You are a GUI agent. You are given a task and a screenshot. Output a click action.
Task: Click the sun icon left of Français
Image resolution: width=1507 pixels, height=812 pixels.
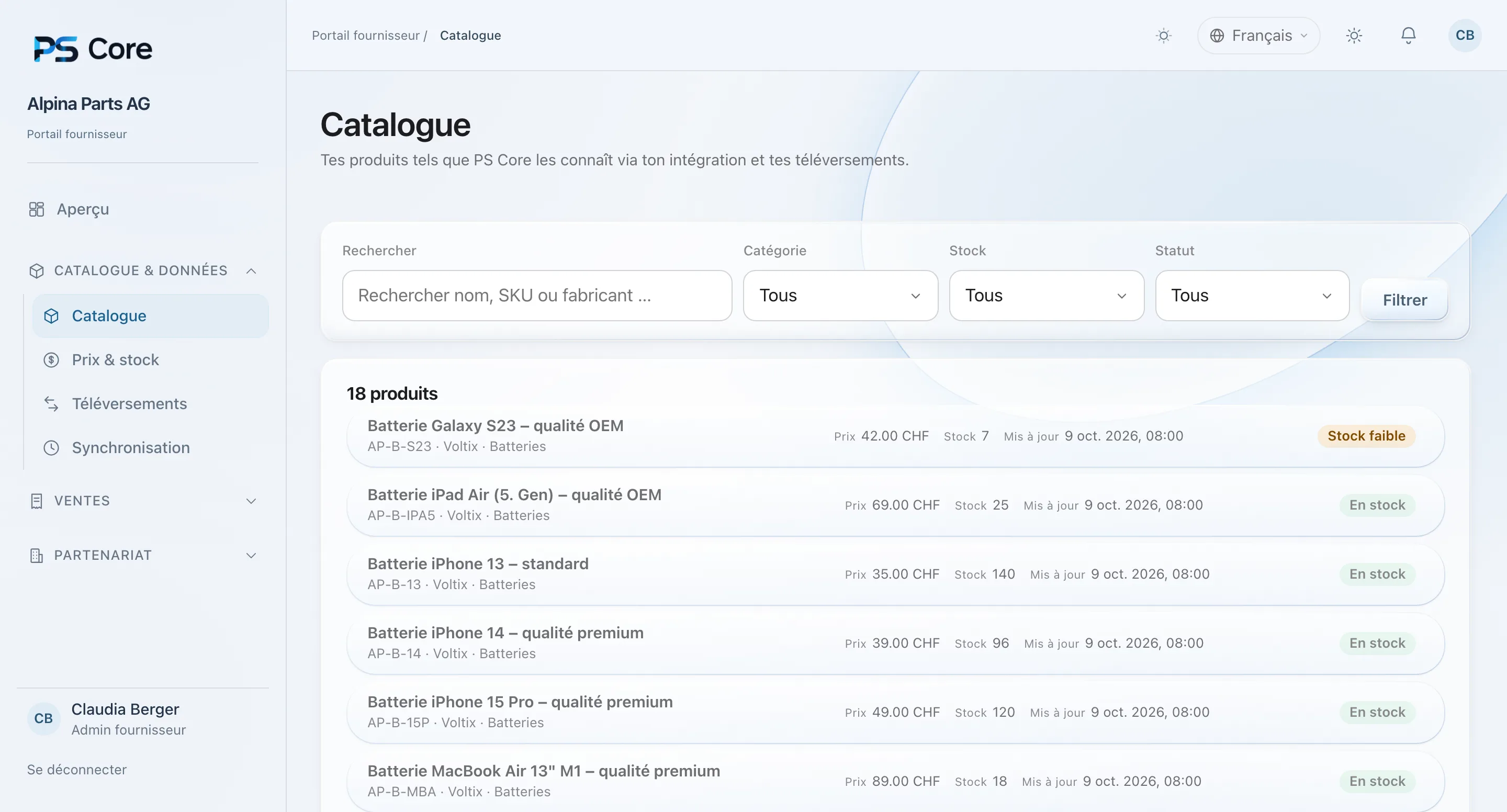coord(1164,36)
